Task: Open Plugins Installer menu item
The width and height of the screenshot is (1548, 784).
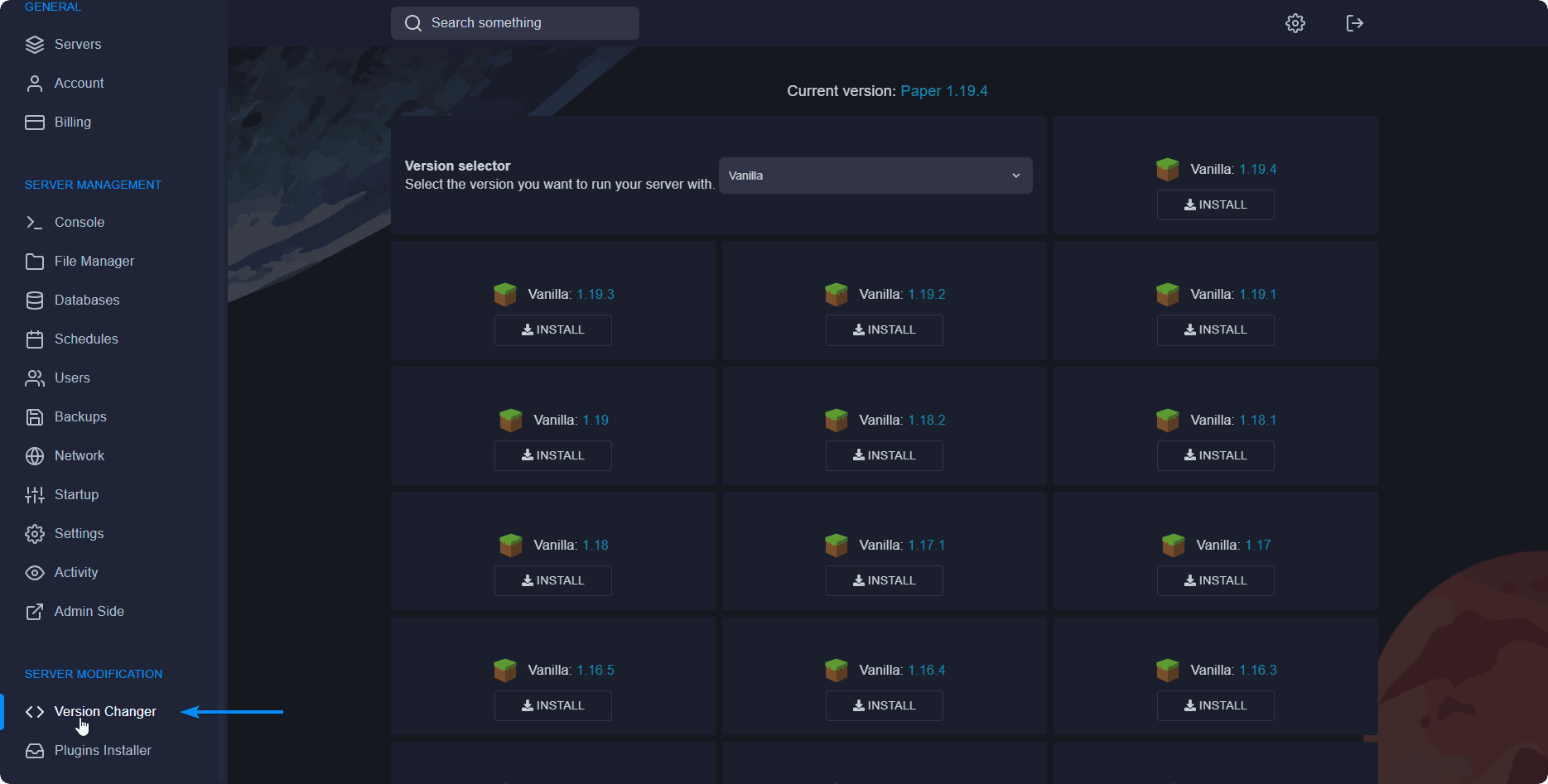Action: (x=103, y=750)
